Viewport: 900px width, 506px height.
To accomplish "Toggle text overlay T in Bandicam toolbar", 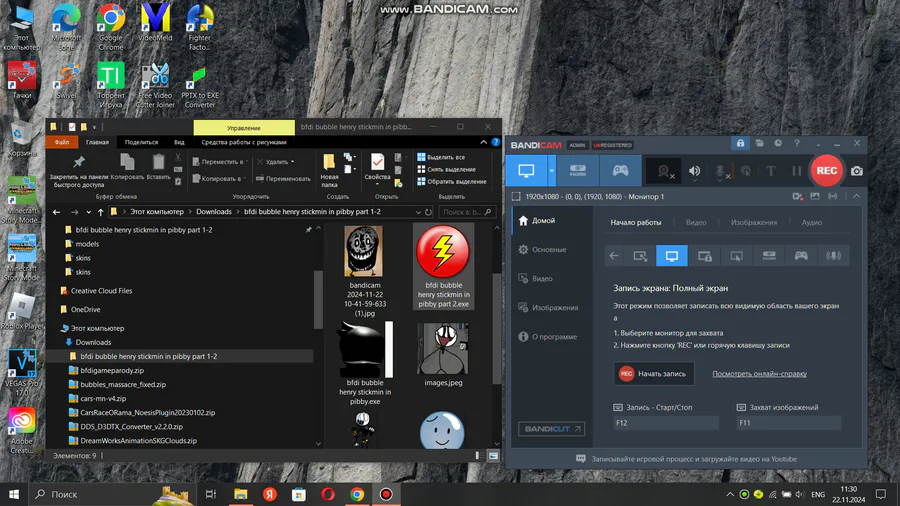I will tap(771, 171).
